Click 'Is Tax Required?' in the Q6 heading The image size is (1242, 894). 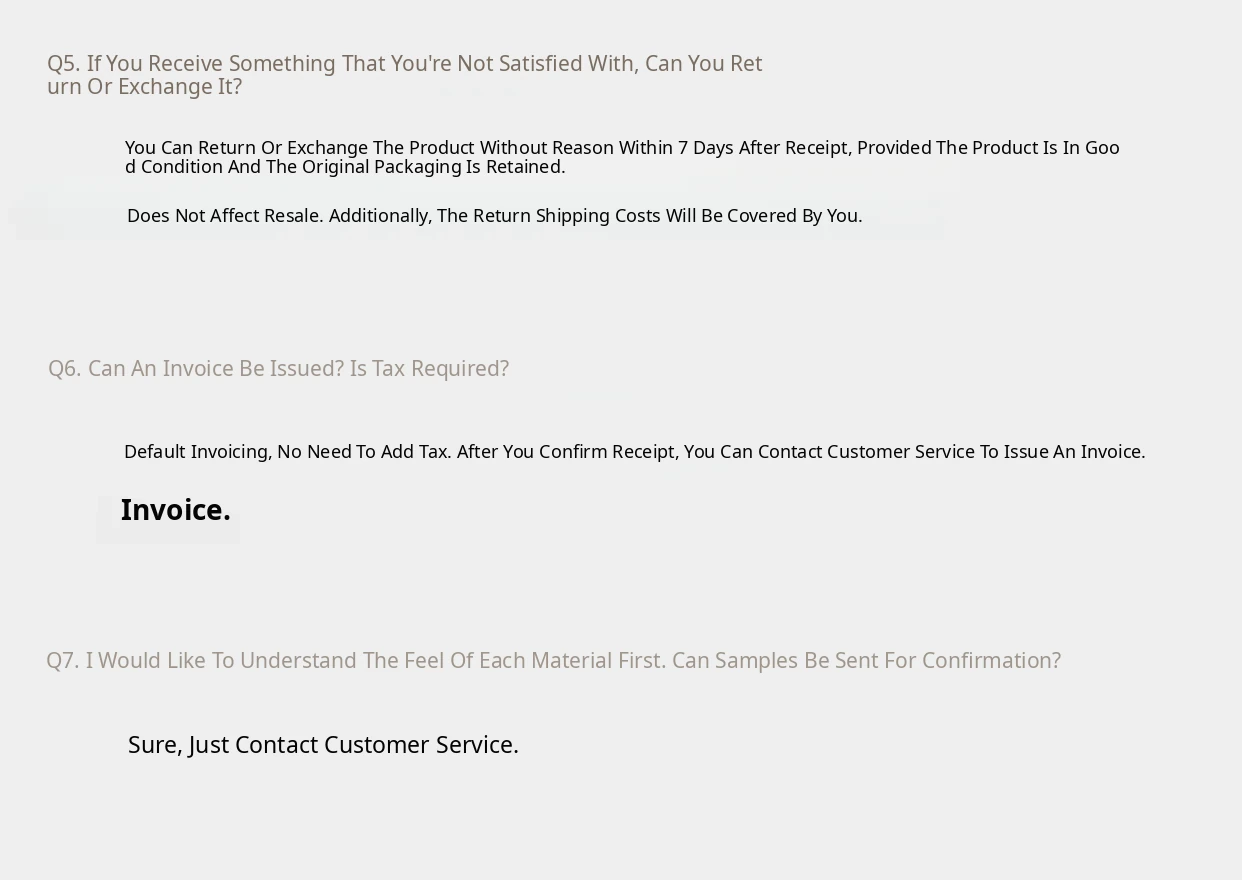(x=429, y=369)
